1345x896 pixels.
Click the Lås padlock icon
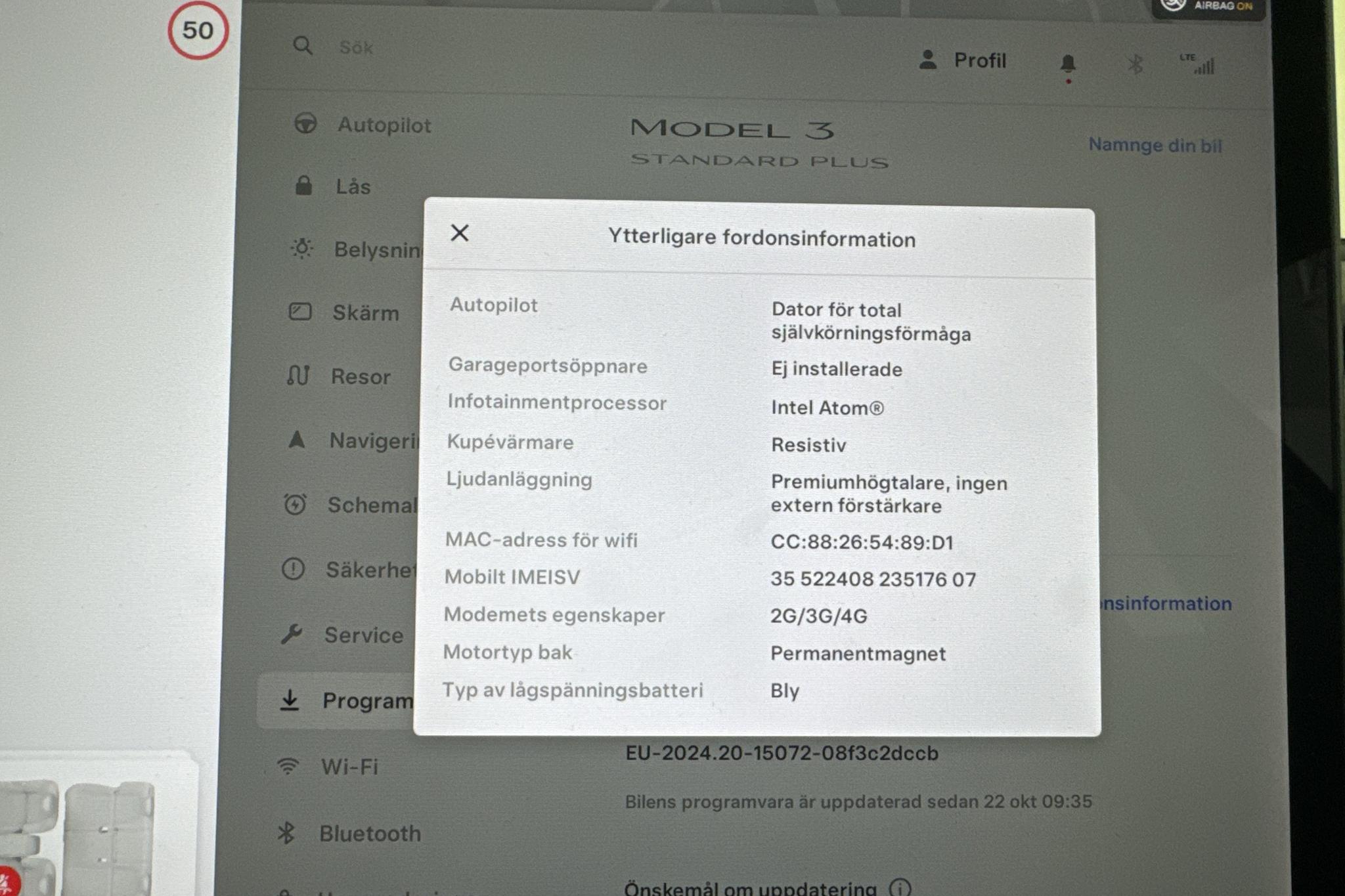pos(303,185)
